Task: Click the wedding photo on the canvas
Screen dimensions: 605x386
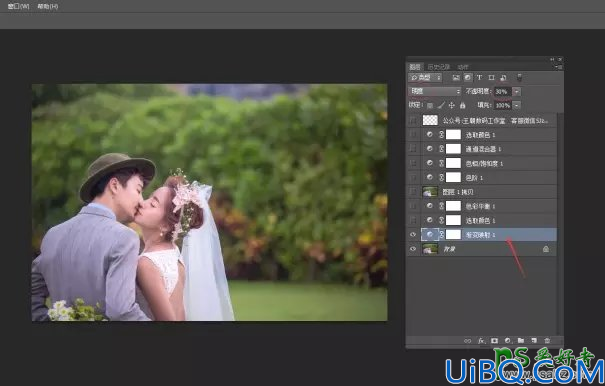Action: [210, 202]
